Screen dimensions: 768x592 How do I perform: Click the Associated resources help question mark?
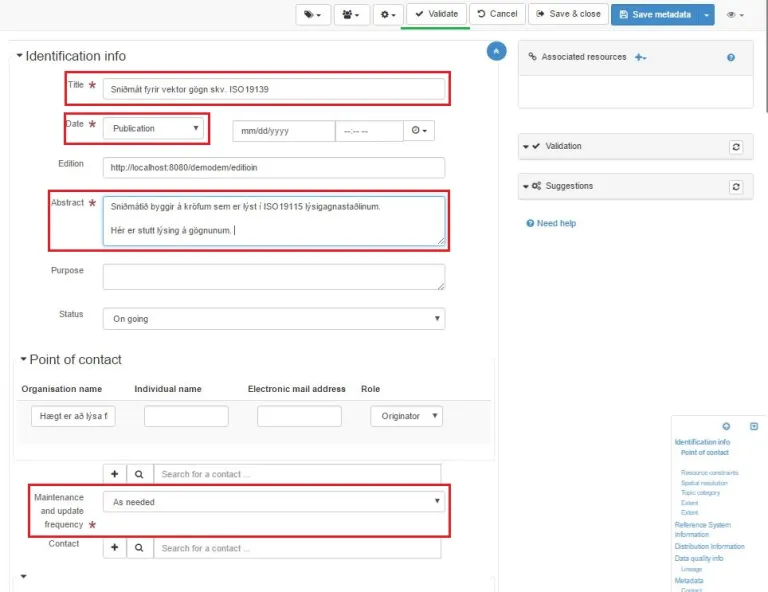(x=731, y=58)
